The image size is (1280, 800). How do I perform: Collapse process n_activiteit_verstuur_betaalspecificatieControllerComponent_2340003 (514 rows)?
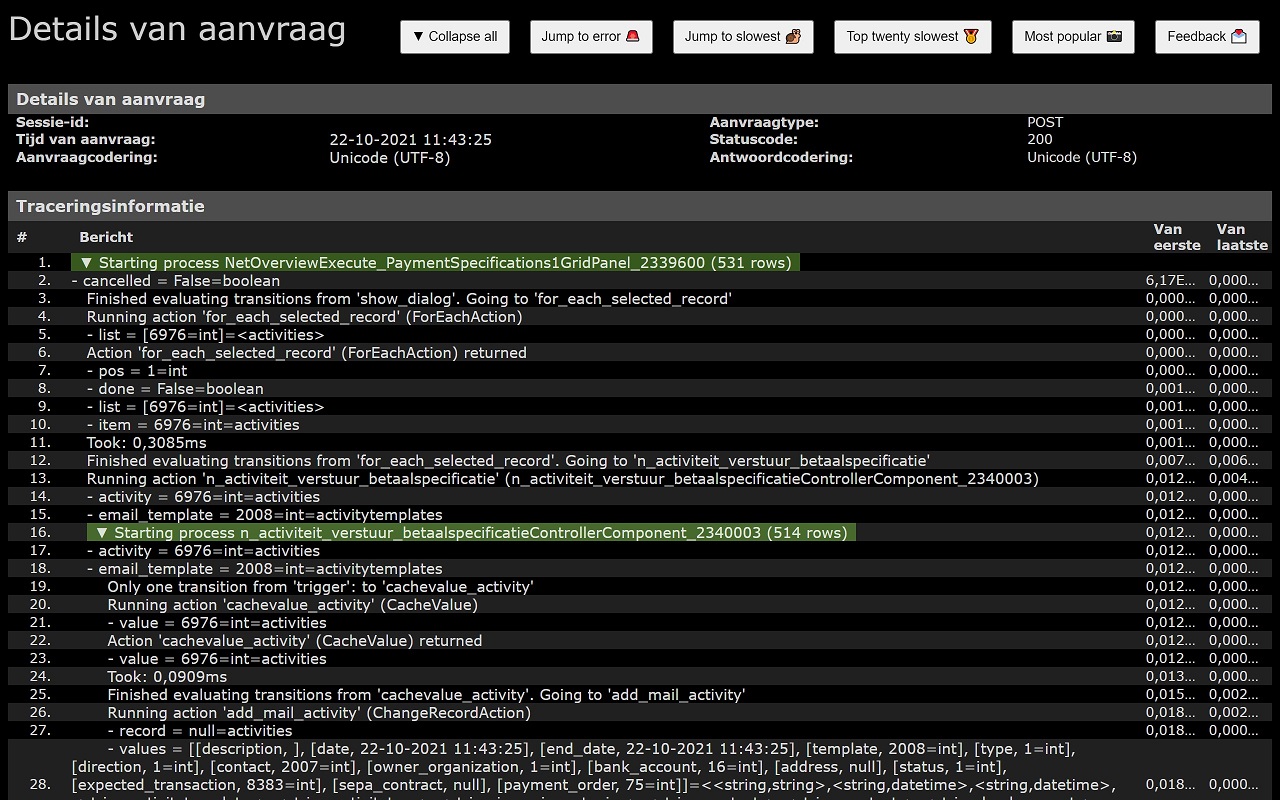coord(471,533)
